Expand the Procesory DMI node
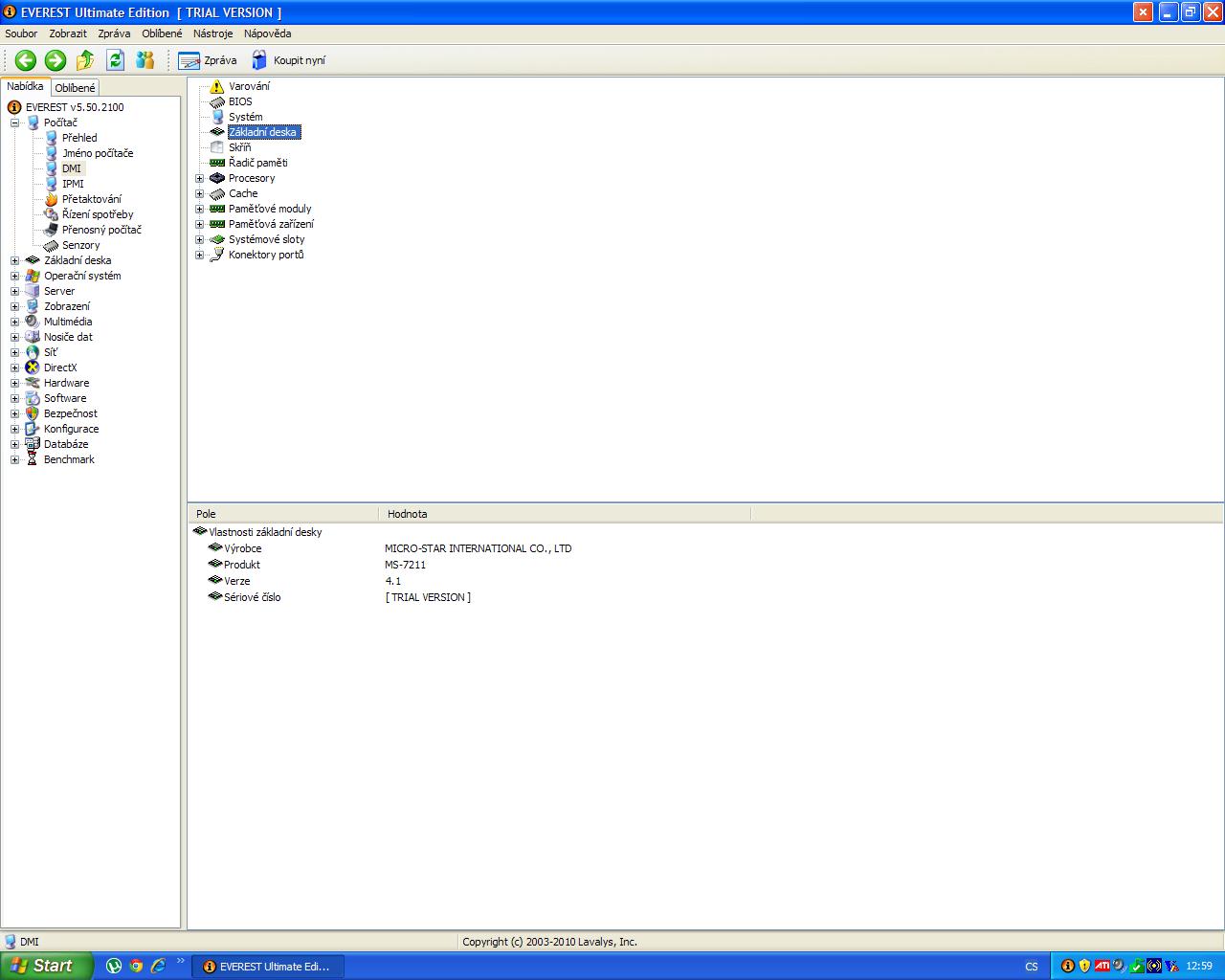Screen dimensions: 1225x980 199,178
